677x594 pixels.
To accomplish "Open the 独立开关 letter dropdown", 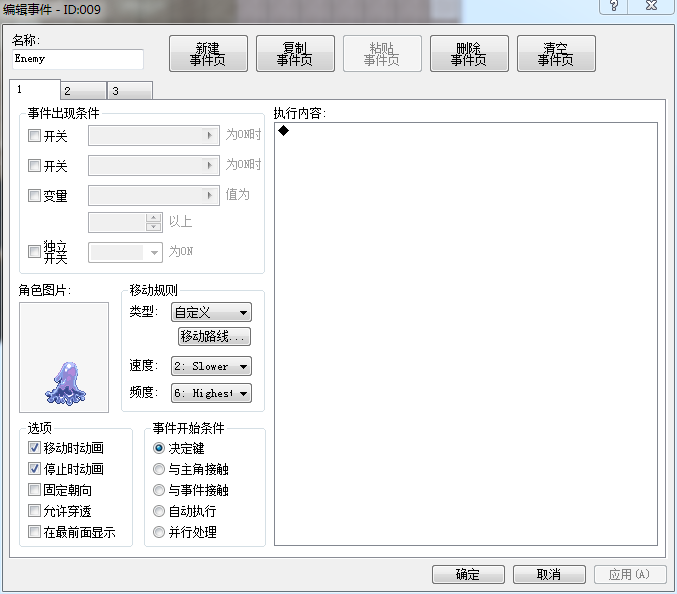I will click(125, 253).
